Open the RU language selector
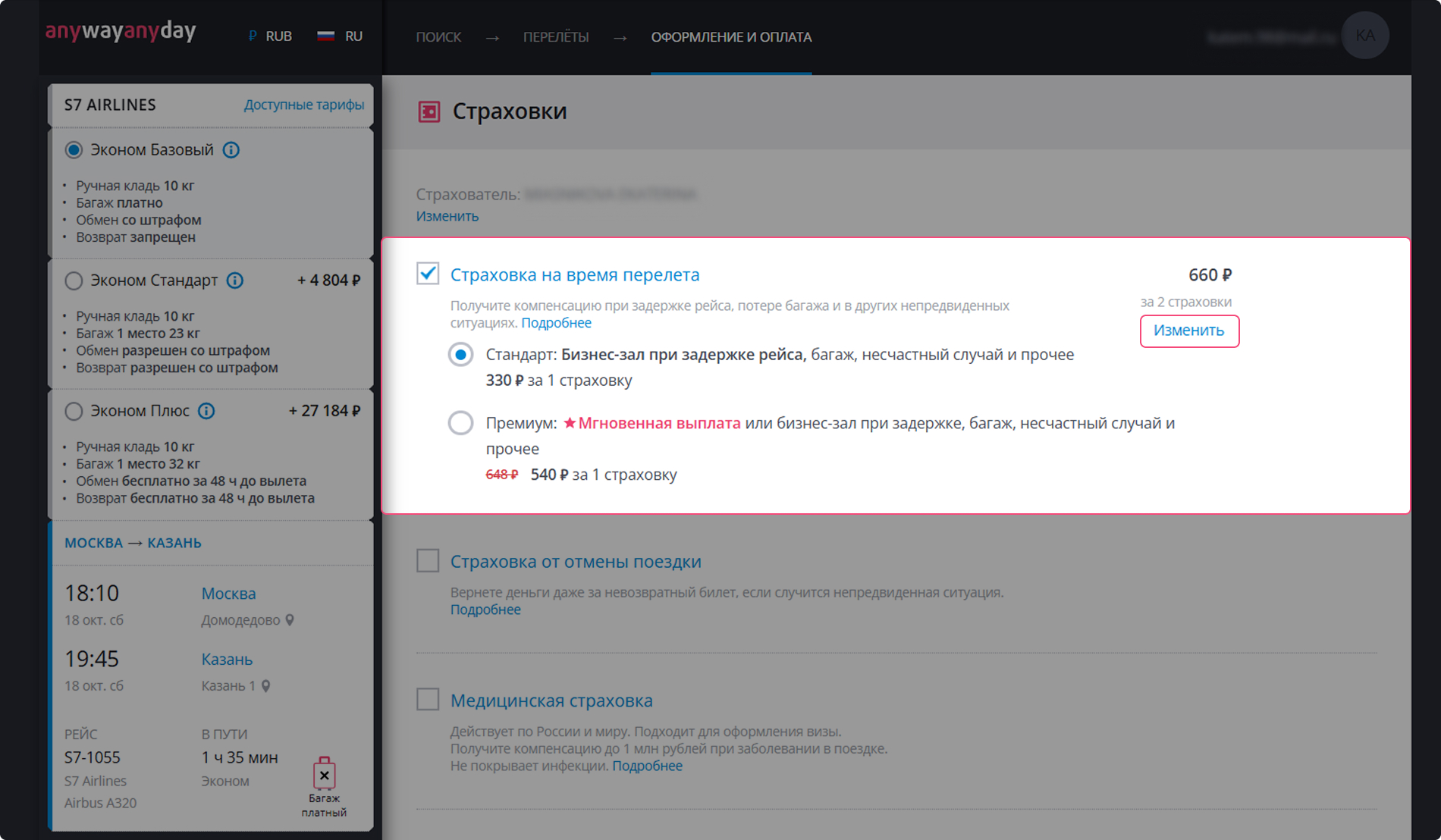Image resolution: width=1441 pixels, height=840 pixels. click(340, 36)
